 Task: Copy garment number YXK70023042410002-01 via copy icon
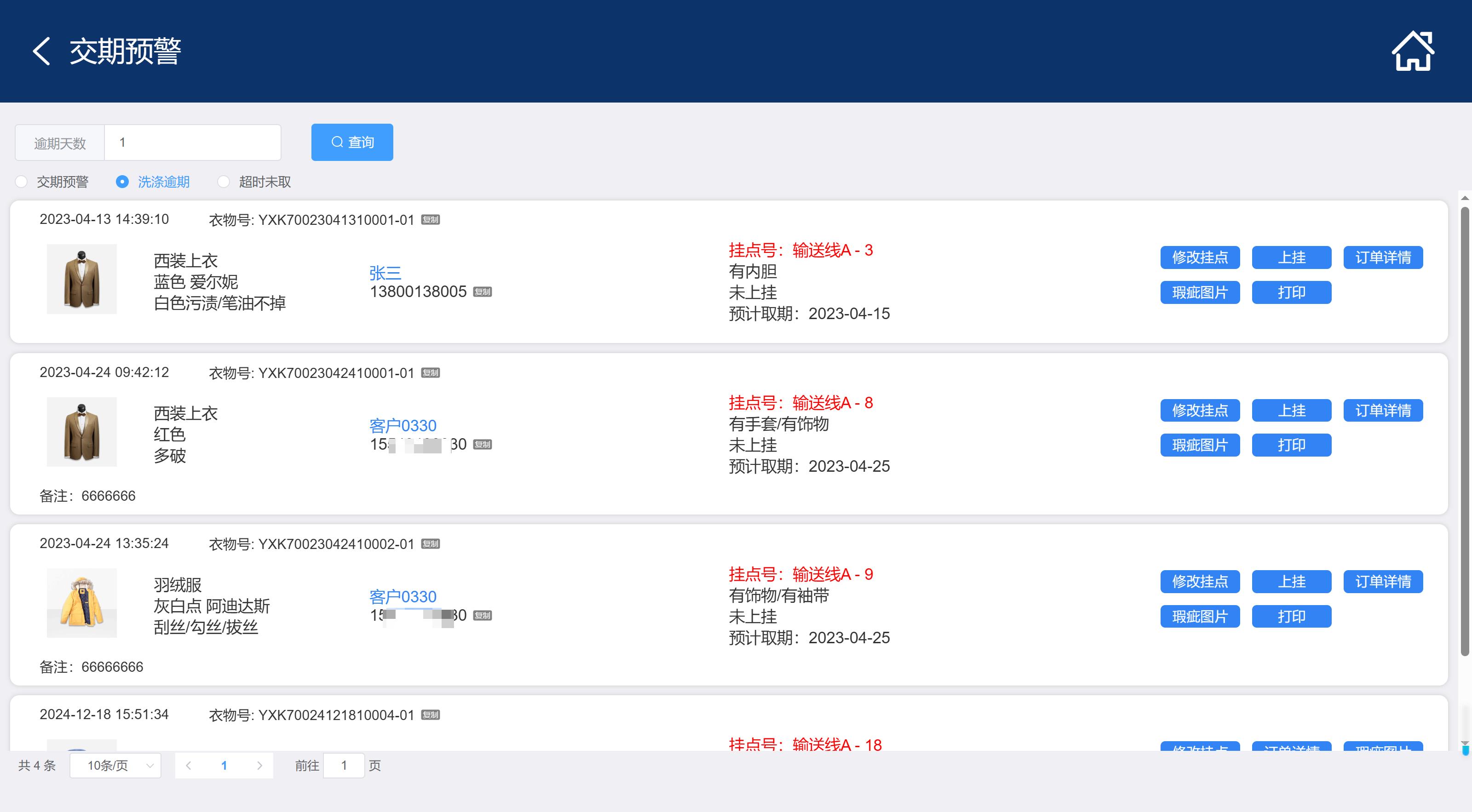(430, 543)
